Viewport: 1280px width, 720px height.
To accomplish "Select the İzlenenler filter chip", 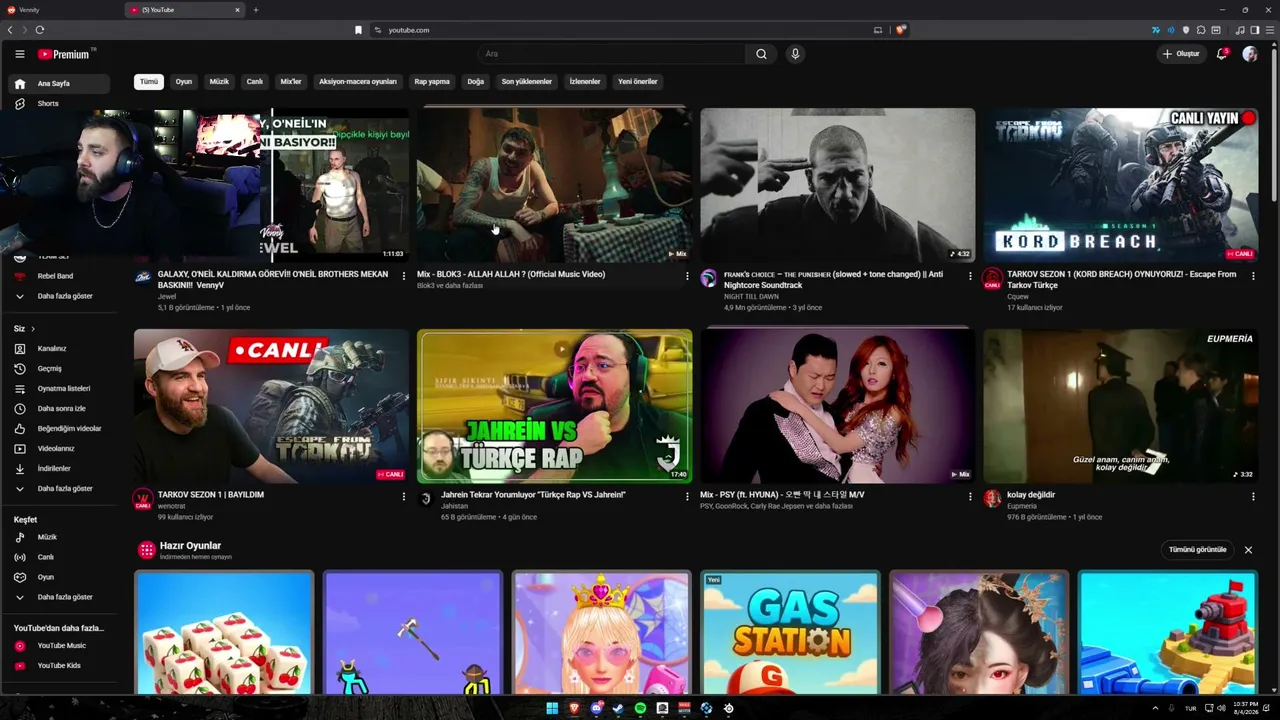I will (585, 82).
